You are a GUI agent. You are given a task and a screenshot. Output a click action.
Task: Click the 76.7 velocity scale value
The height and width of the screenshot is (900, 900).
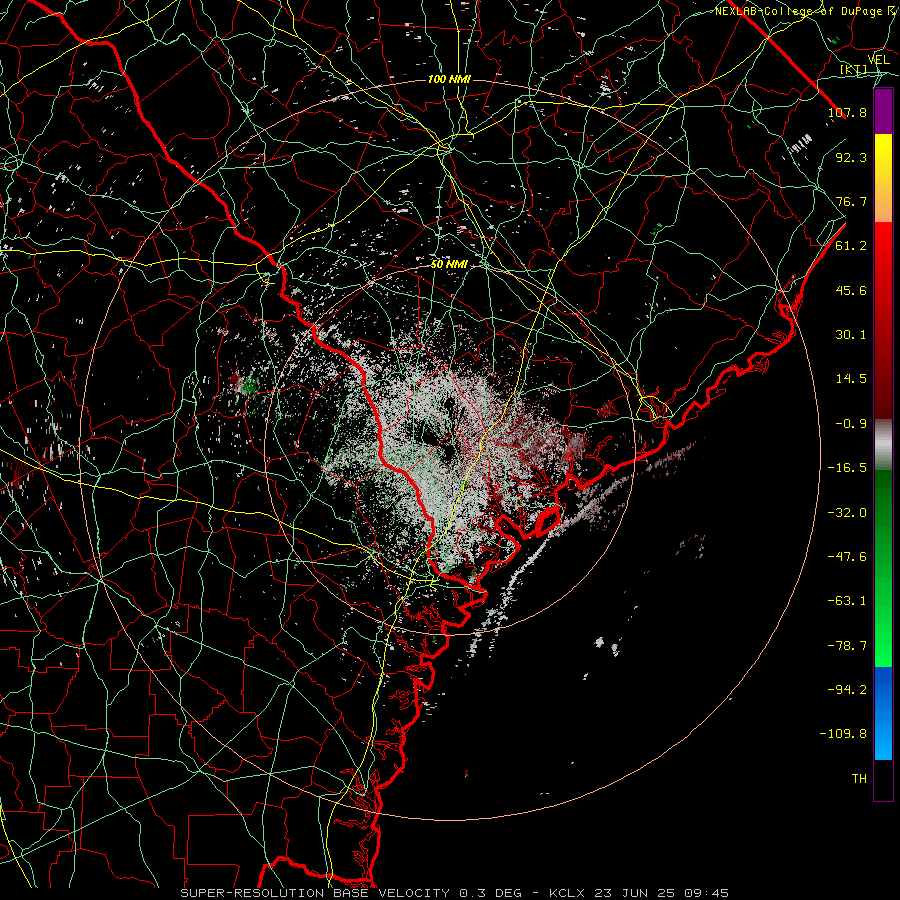[851, 201]
